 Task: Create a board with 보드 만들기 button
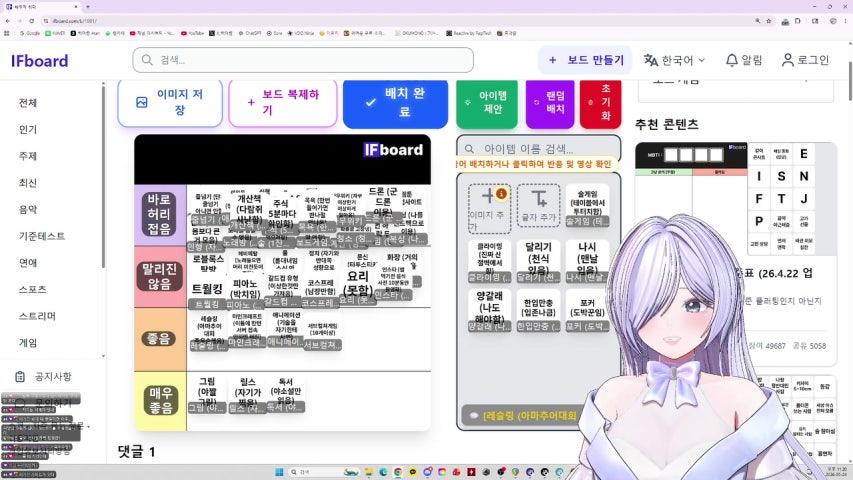[586, 60]
